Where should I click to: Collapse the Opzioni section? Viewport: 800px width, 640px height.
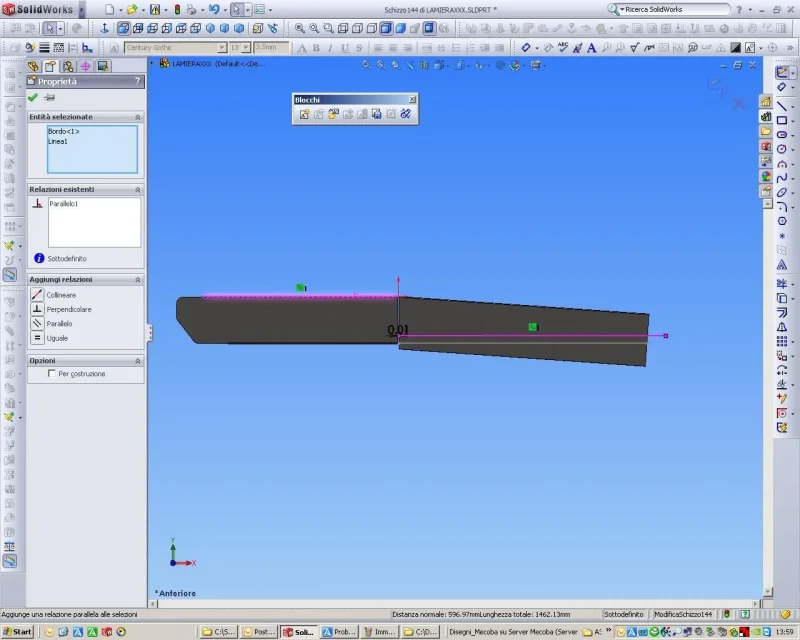[x=138, y=361]
